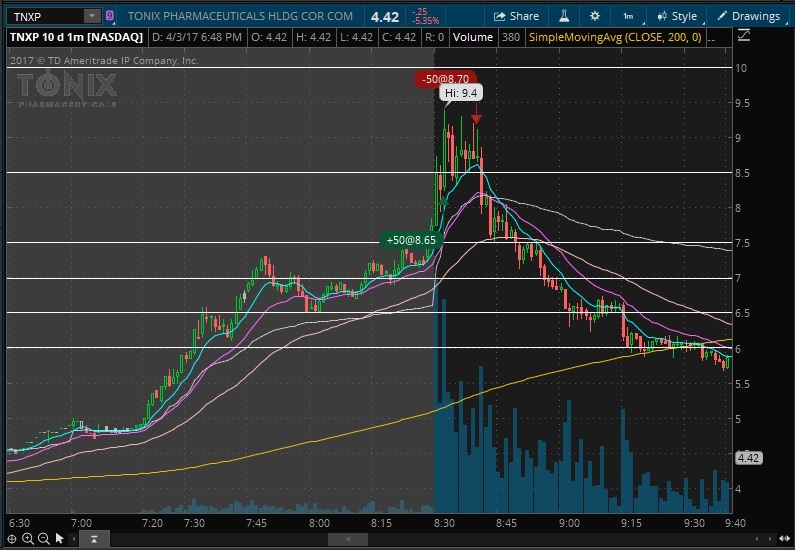The height and width of the screenshot is (550, 796).
Task: Click the L: 4.42 low value
Action: tap(355, 37)
